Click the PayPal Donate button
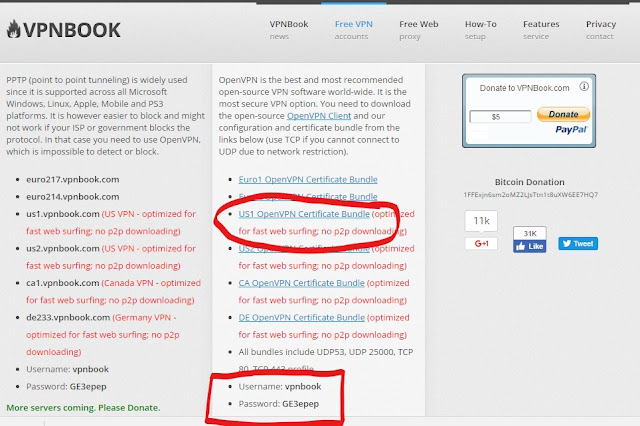 [563, 114]
